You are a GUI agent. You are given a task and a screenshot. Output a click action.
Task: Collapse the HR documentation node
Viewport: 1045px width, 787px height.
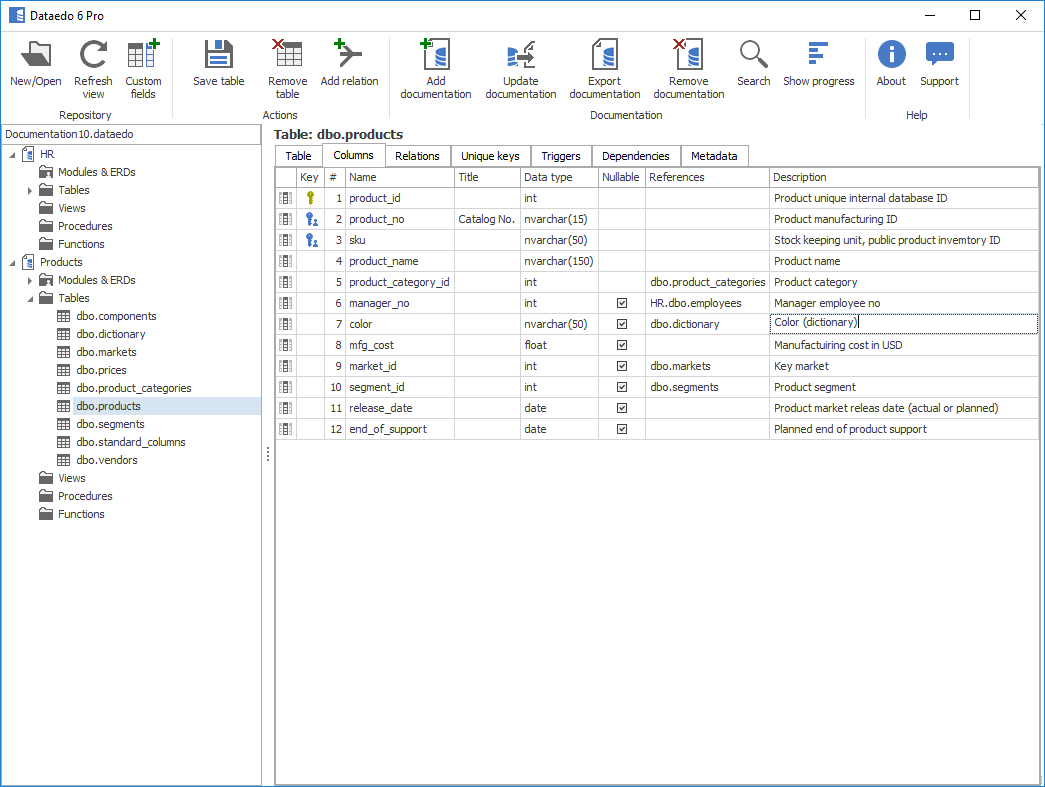[x=12, y=154]
